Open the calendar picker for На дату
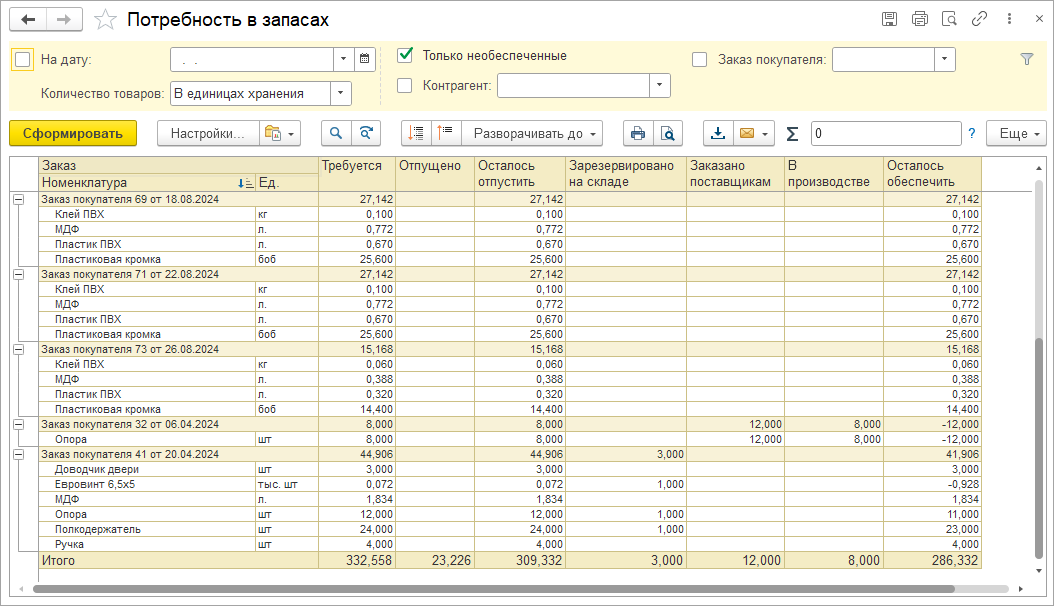The height and width of the screenshot is (606, 1054). click(x=365, y=59)
